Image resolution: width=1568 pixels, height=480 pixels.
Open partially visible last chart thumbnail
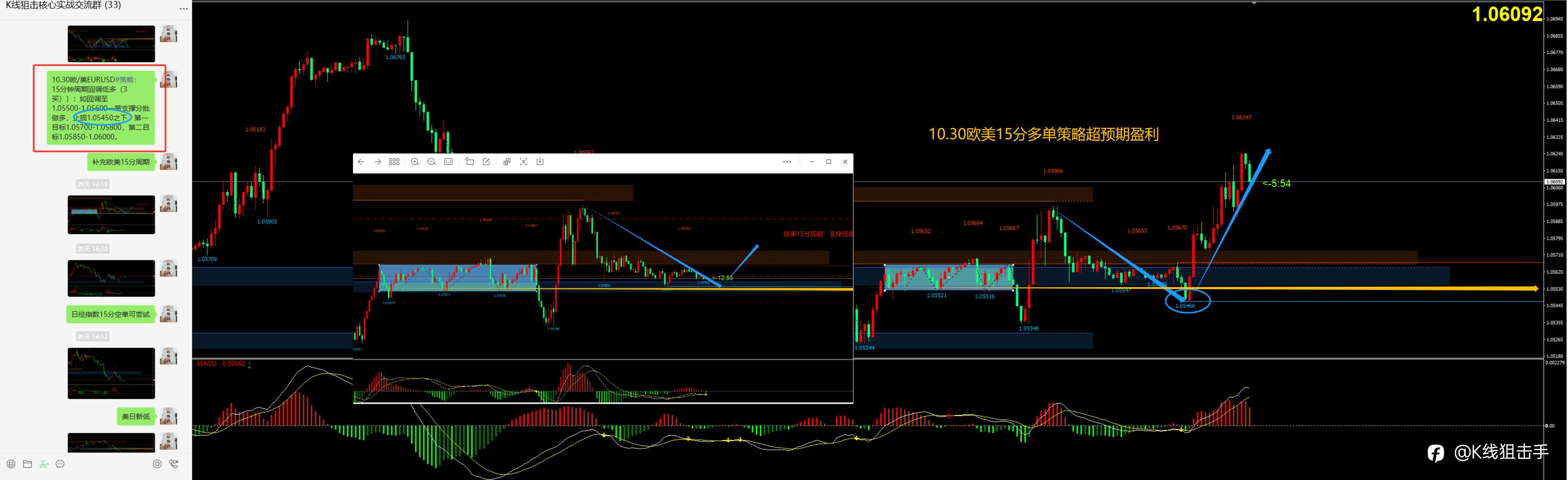click(x=111, y=443)
